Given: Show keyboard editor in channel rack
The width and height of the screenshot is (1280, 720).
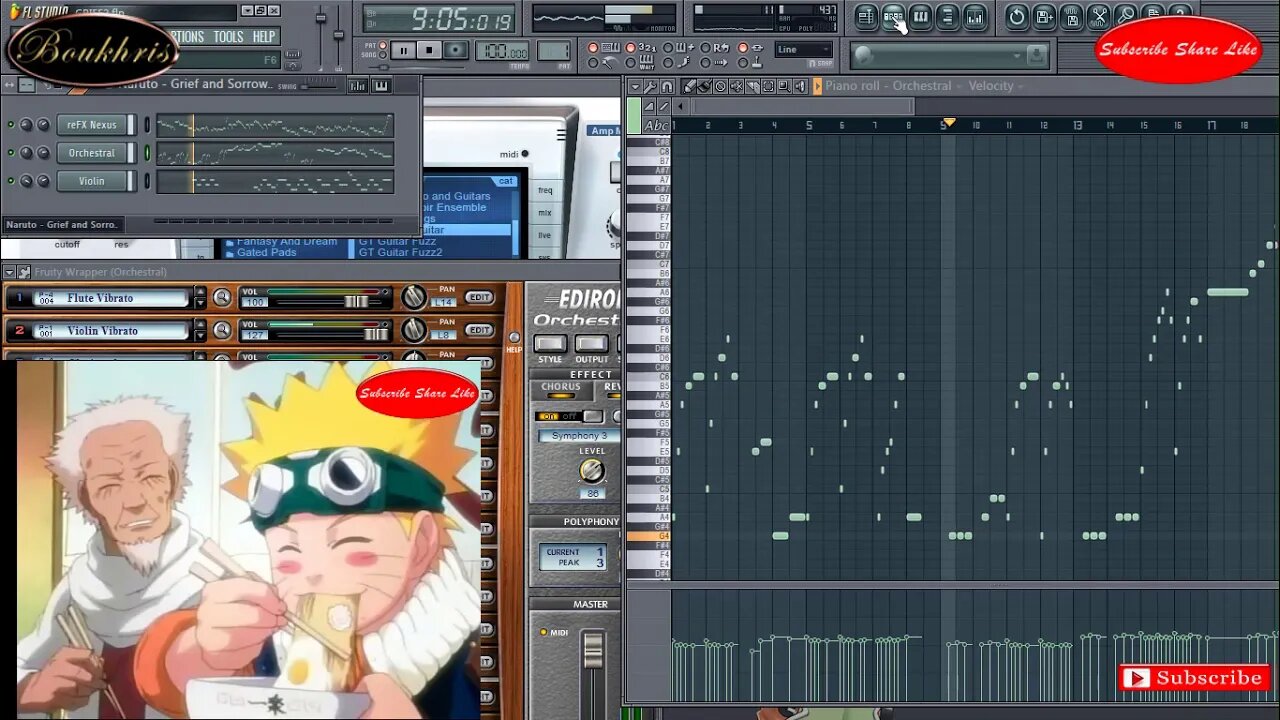Looking at the screenshot, I should (381, 86).
